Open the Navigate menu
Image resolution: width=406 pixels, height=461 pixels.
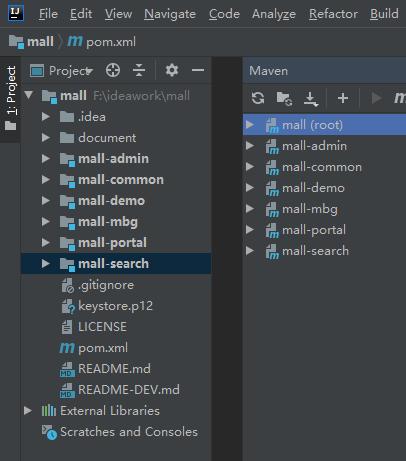[x=170, y=14]
